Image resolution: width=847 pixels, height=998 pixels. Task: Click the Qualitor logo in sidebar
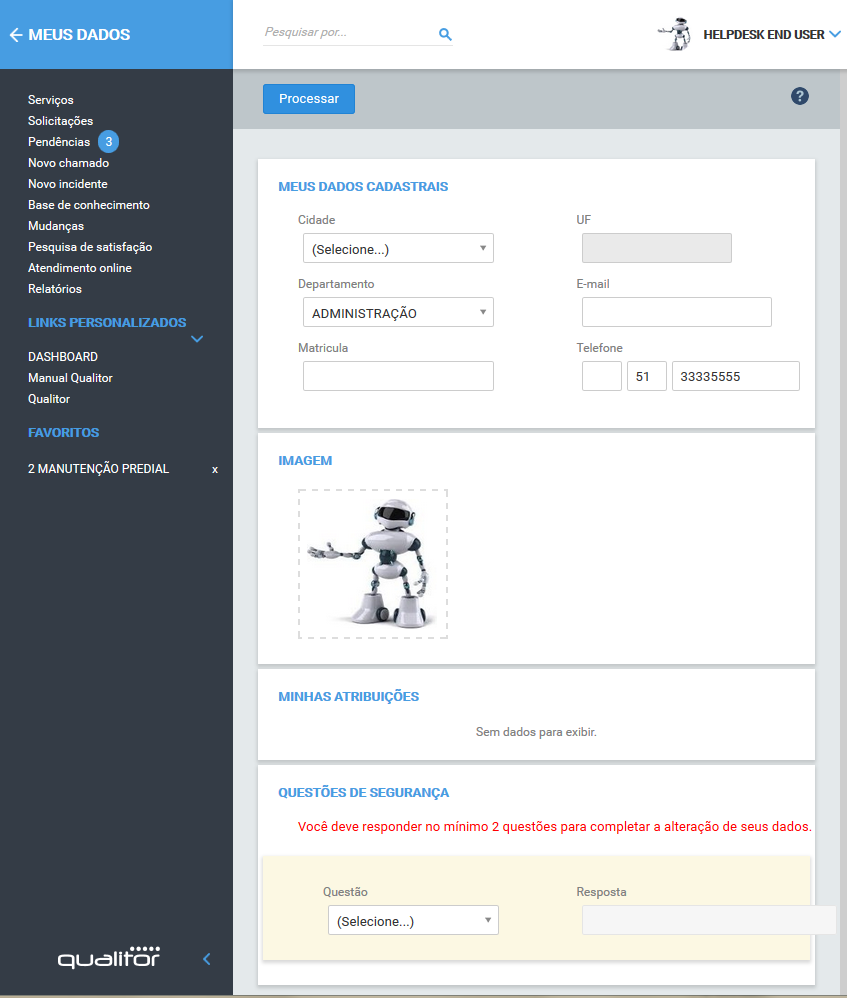click(109, 957)
